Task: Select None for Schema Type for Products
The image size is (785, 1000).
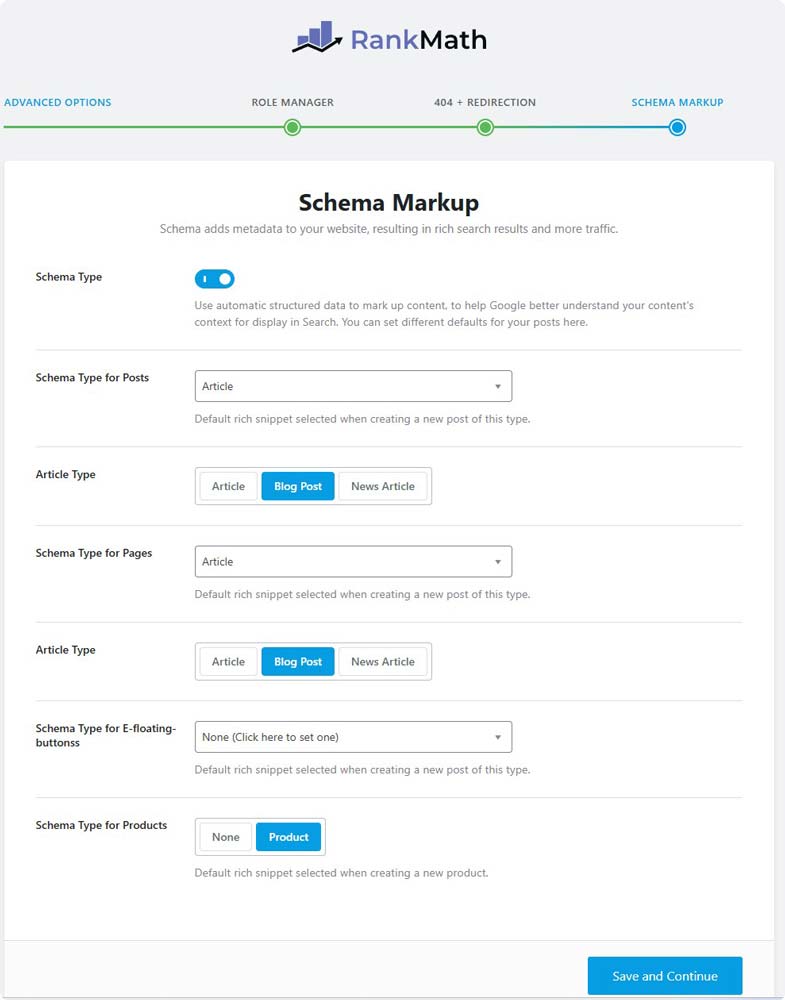Action: (x=225, y=837)
